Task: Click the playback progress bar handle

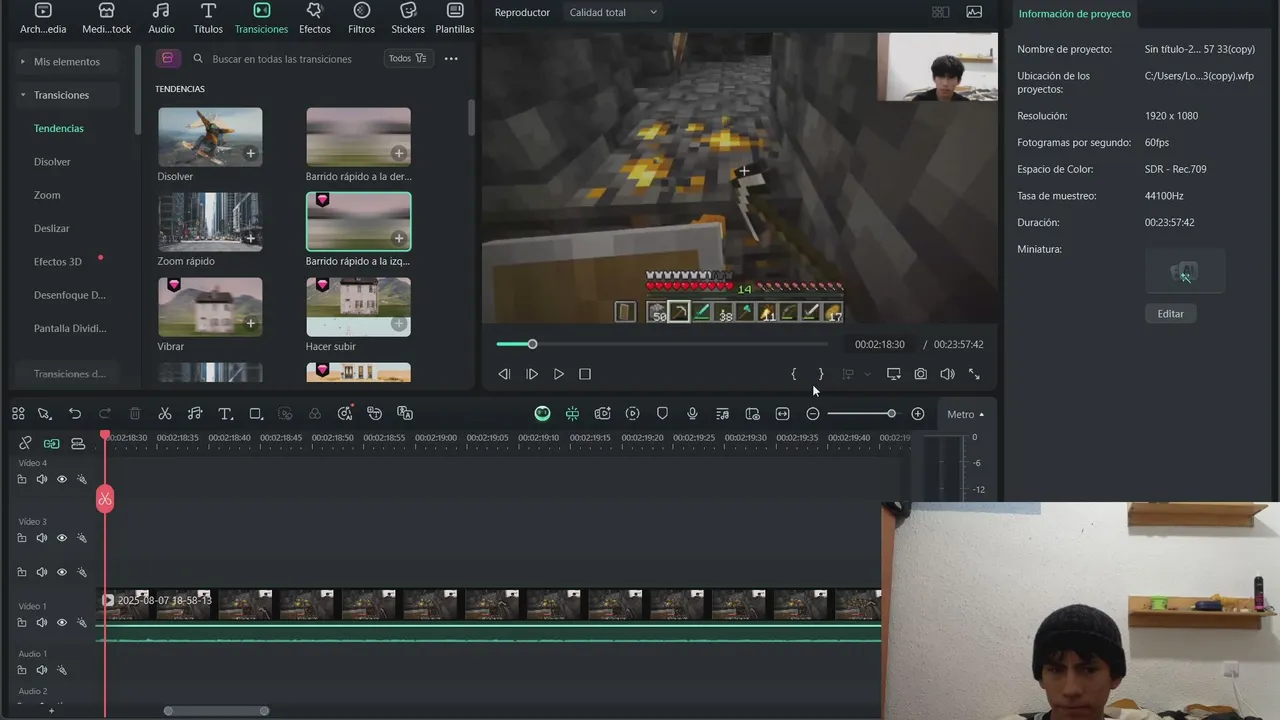Action: tap(532, 344)
